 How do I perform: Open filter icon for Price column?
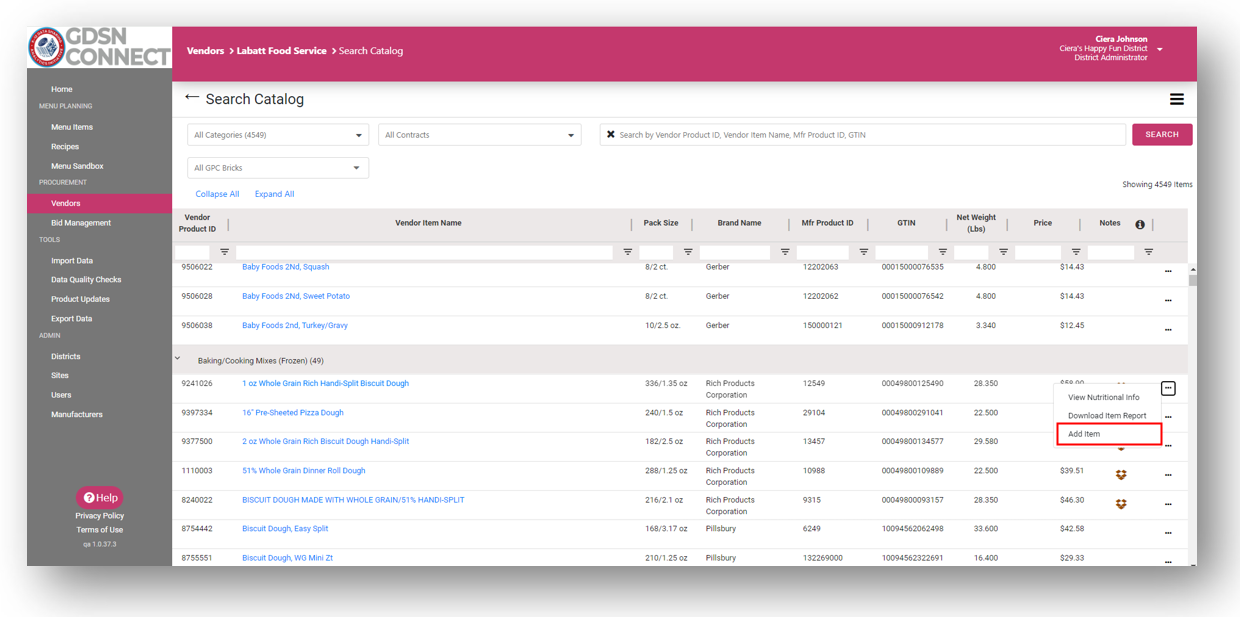tap(1076, 252)
